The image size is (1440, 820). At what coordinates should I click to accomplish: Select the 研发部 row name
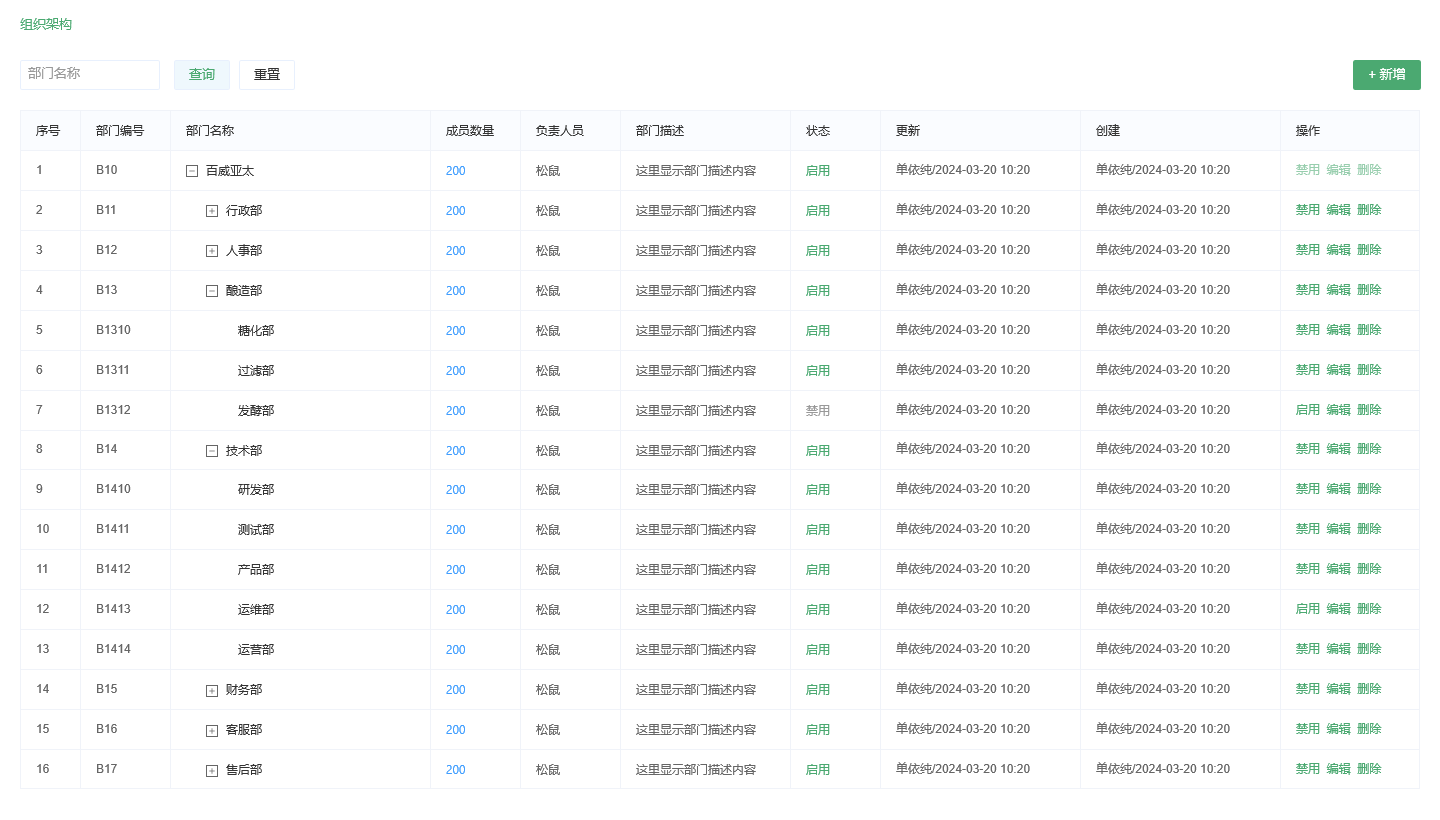(256, 490)
